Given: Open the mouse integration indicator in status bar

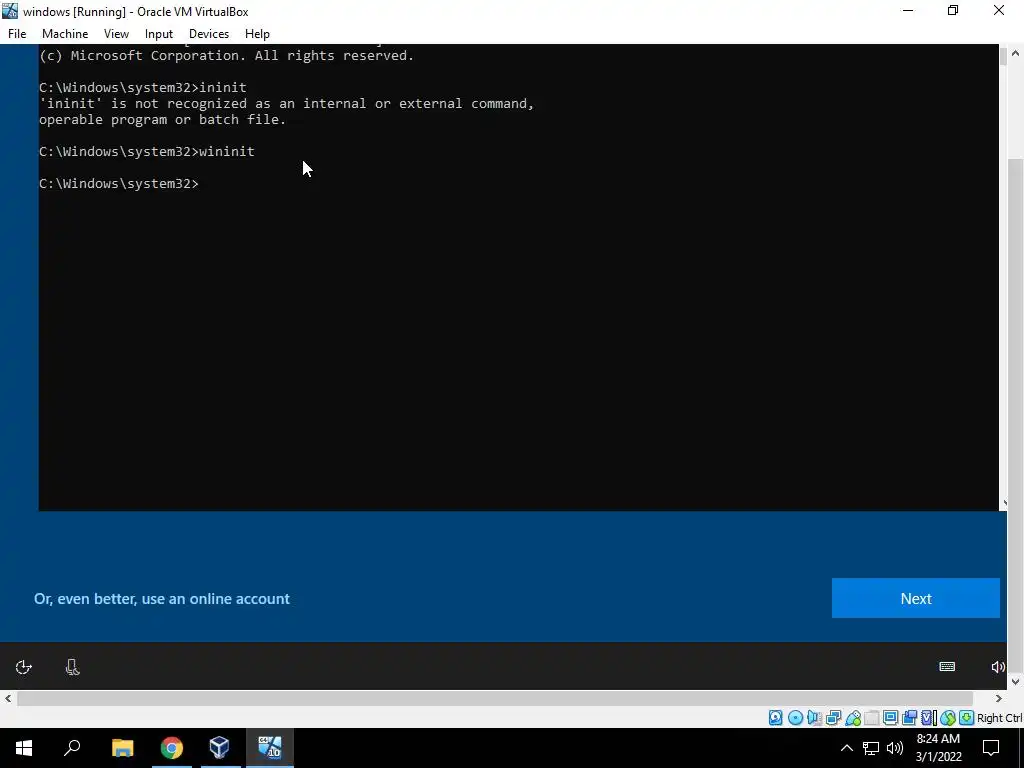Looking at the screenshot, I should (x=948, y=718).
